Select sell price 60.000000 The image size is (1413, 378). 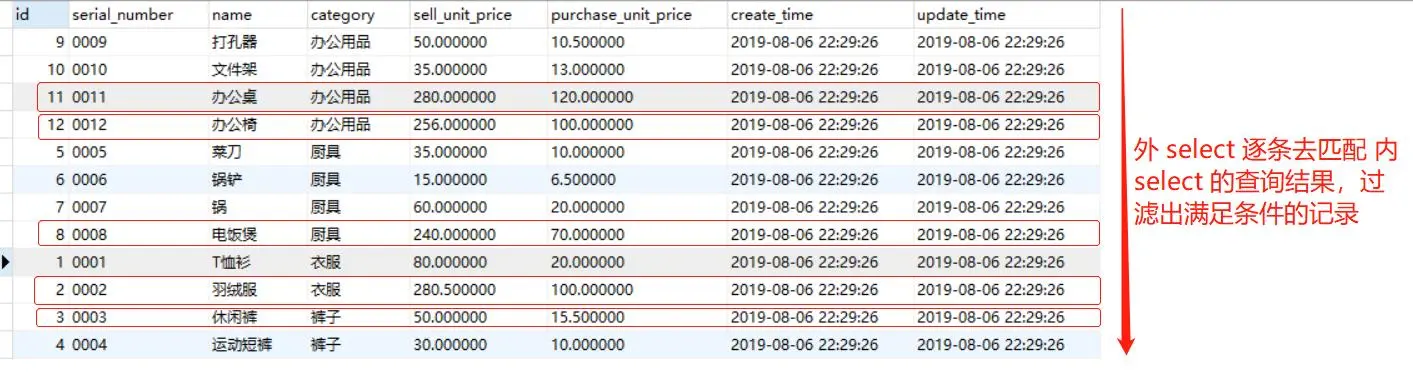click(x=450, y=207)
